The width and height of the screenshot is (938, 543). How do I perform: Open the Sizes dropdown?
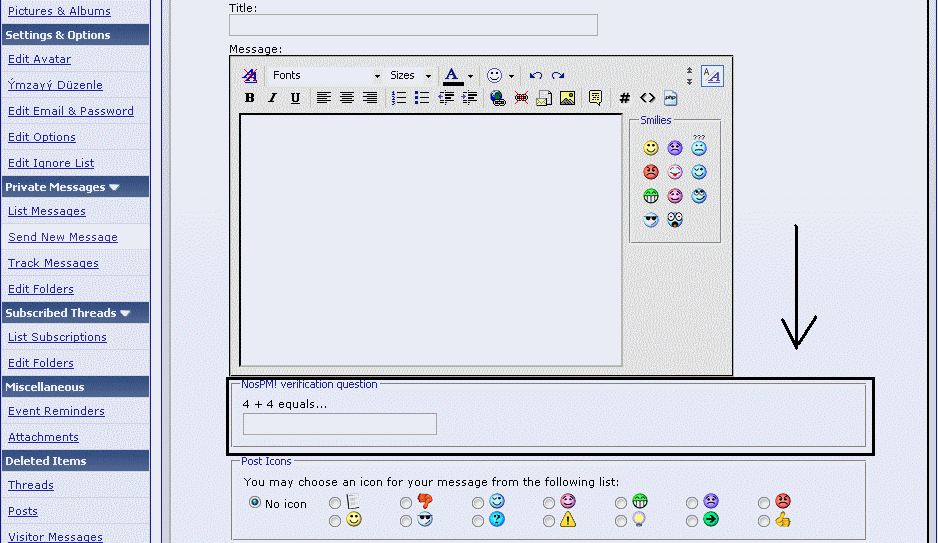coord(428,76)
